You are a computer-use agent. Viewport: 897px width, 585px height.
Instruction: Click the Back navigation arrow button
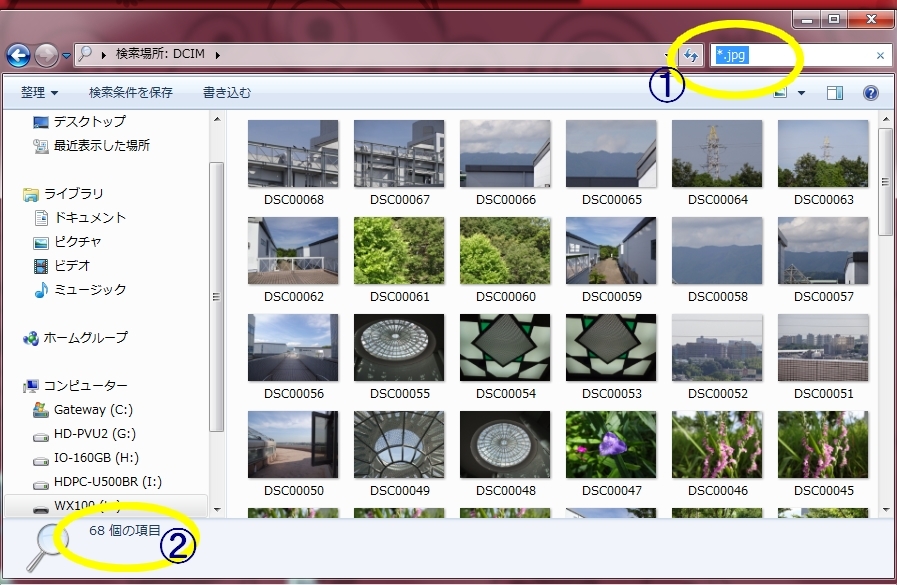tap(18, 55)
